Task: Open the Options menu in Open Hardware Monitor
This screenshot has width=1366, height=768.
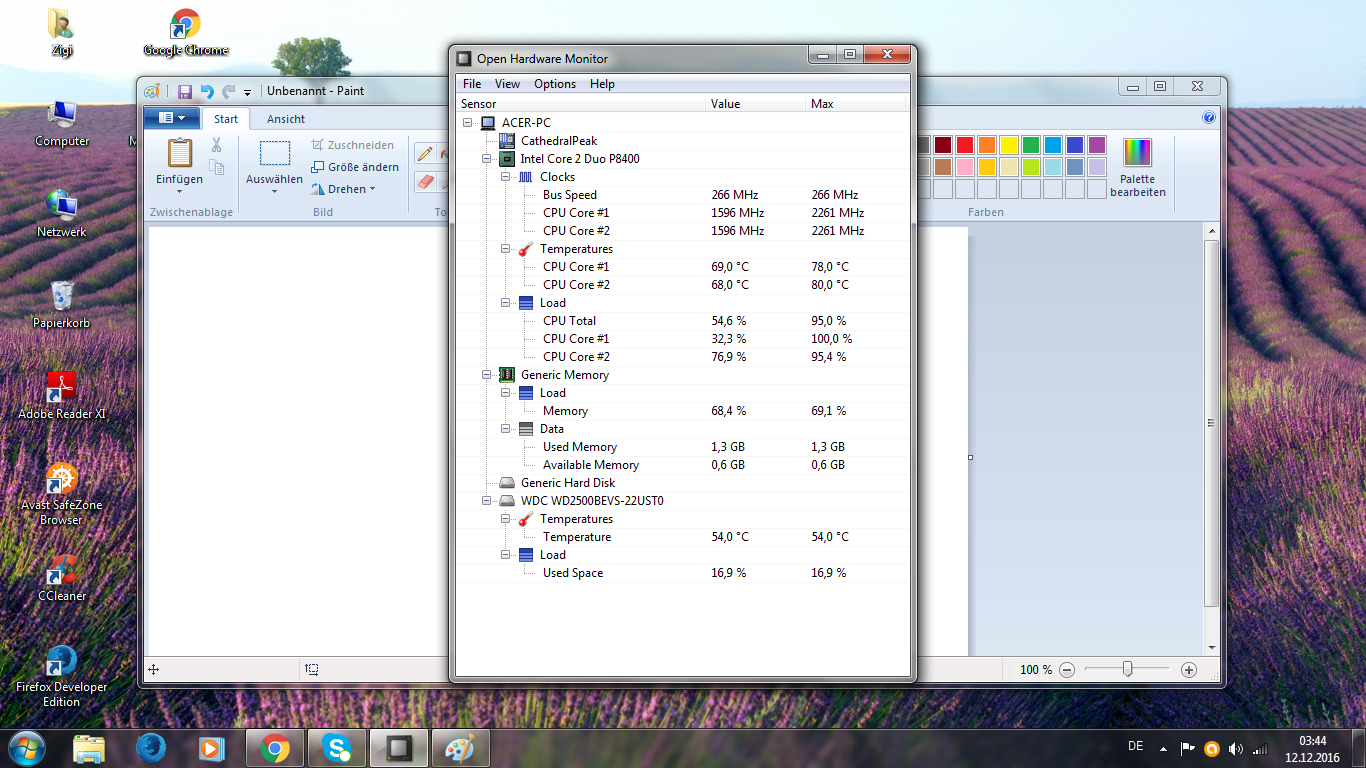Action: point(554,84)
